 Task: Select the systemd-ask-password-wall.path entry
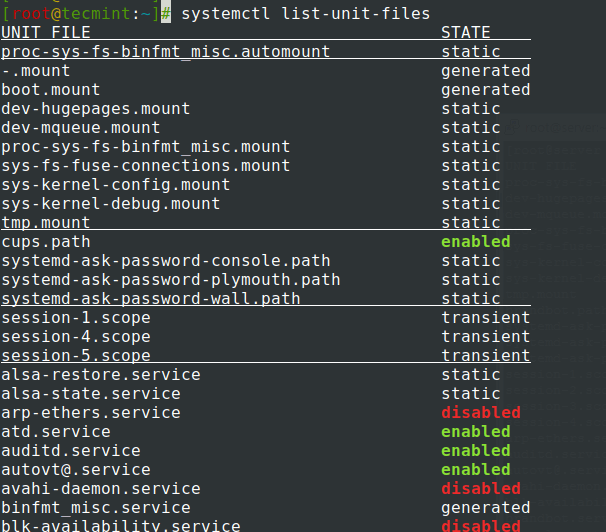point(151,299)
